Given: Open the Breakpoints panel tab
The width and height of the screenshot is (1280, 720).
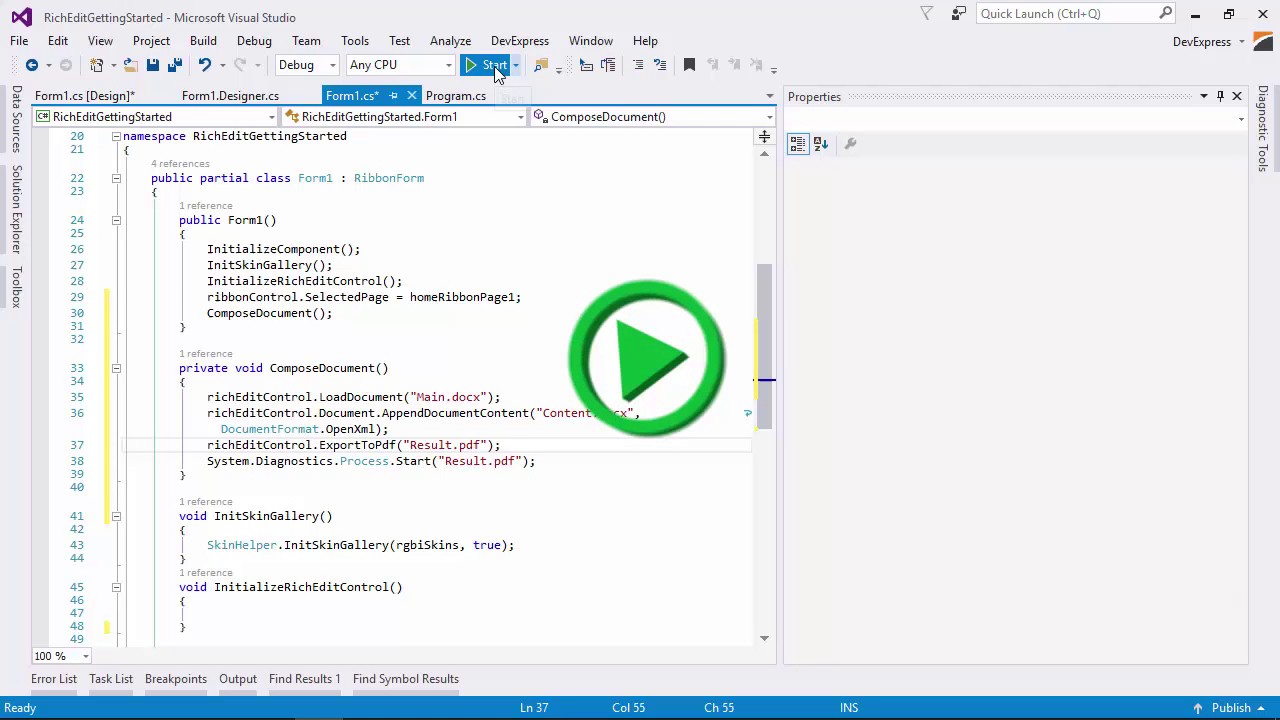Looking at the screenshot, I should click(176, 679).
